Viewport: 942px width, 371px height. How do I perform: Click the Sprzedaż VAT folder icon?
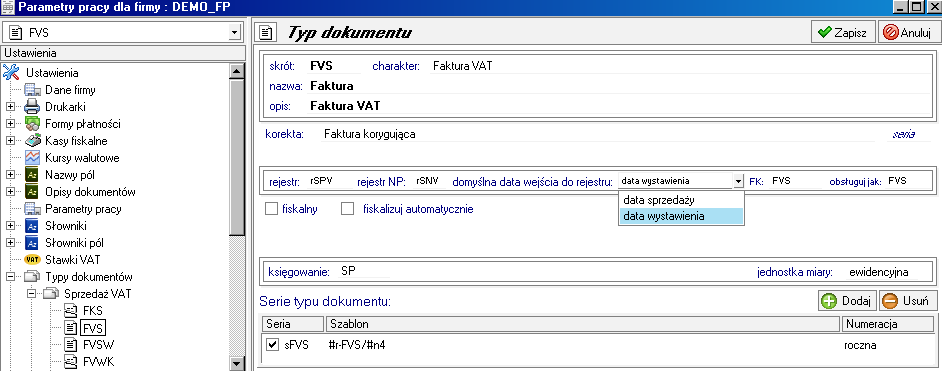coord(51,294)
